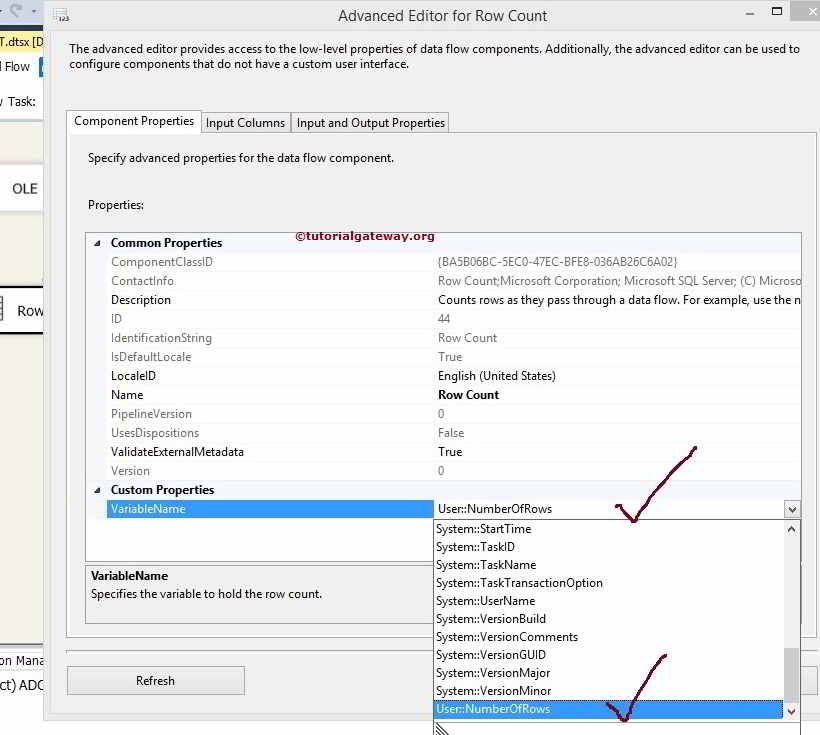Select System::VersionGUID from the variable list
Screen dimensions: 820x735
point(490,655)
